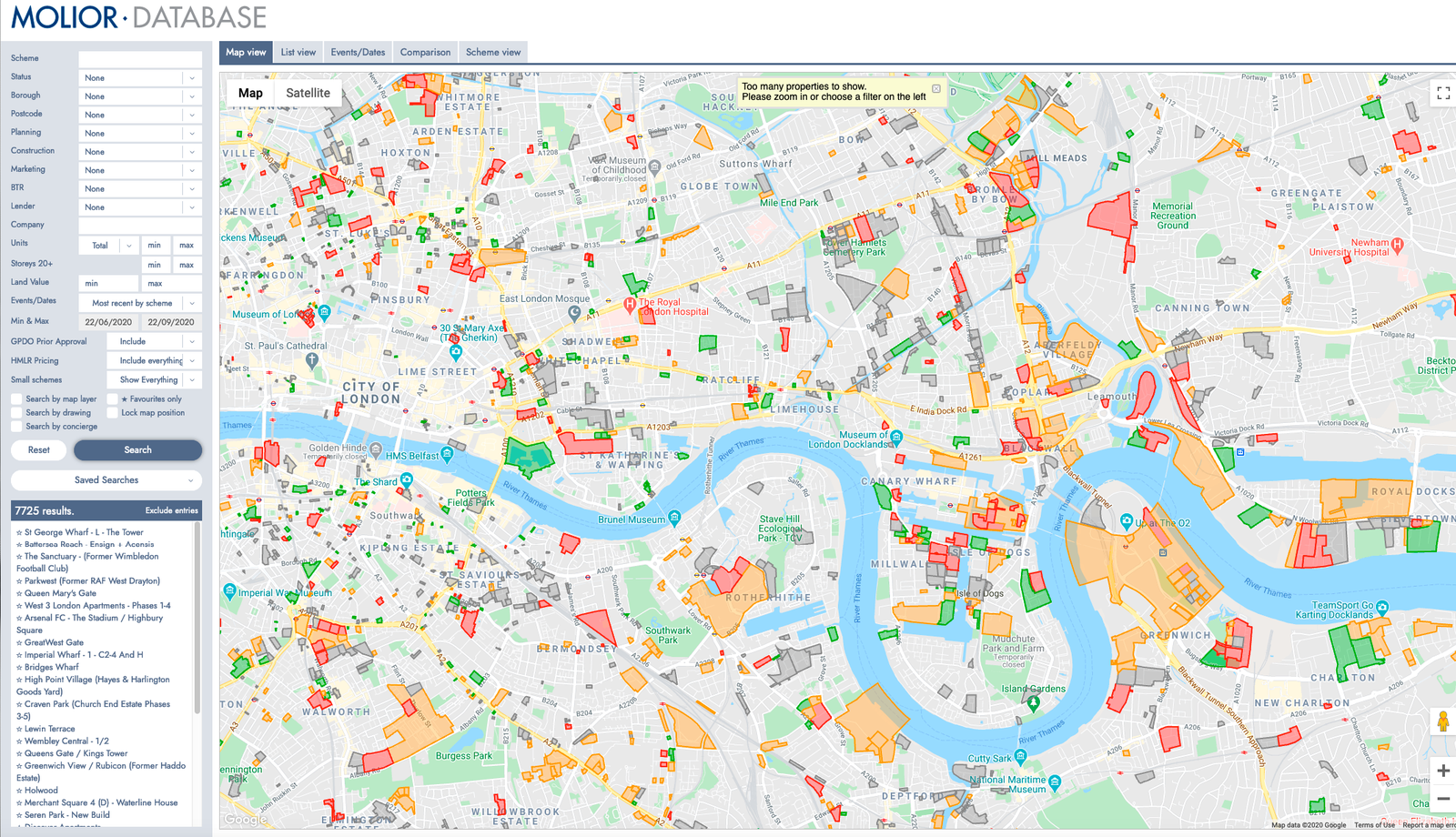Enable Search by drawing checkbox
Image resolution: width=1456 pixels, height=837 pixels.
[16, 412]
